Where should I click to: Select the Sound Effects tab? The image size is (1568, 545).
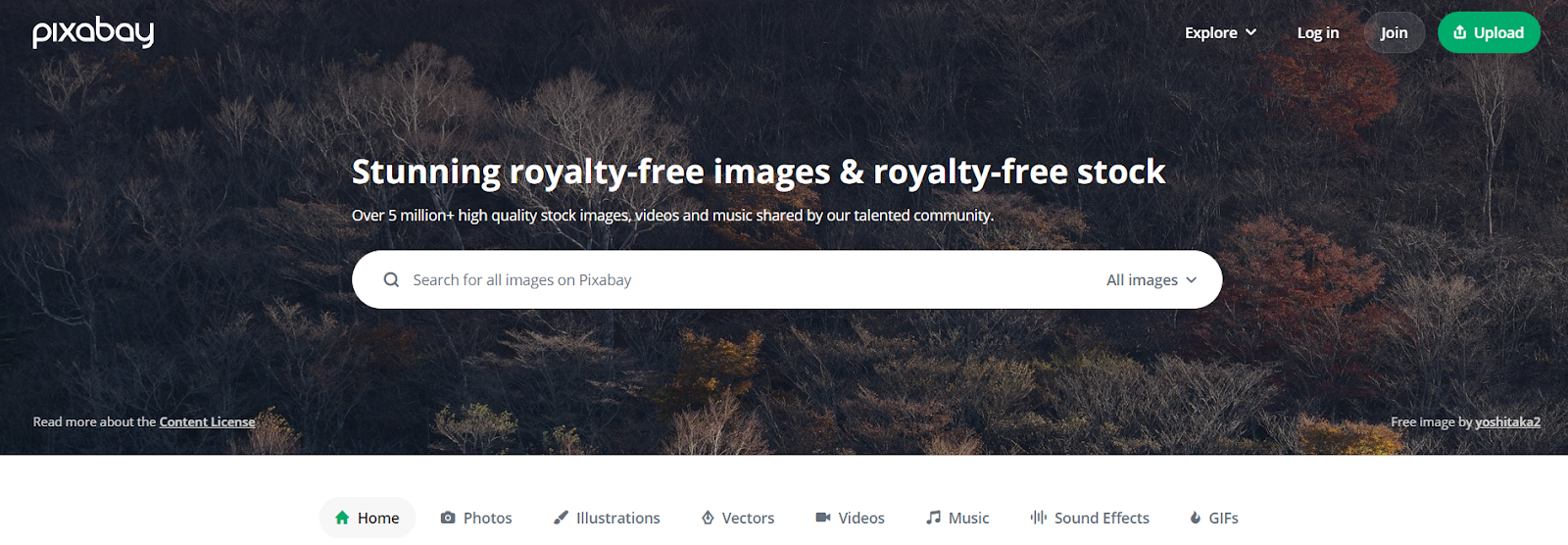click(1090, 518)
